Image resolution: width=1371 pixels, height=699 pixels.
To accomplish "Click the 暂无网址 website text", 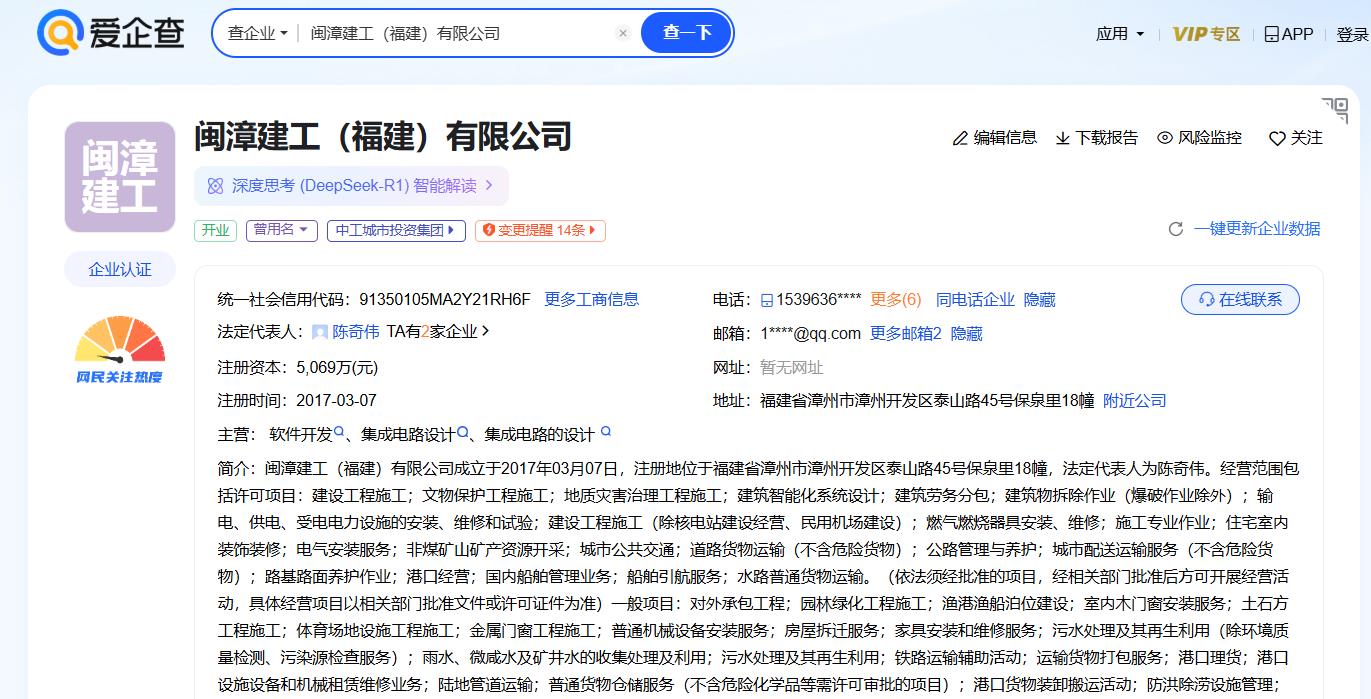I will (792, 368).
